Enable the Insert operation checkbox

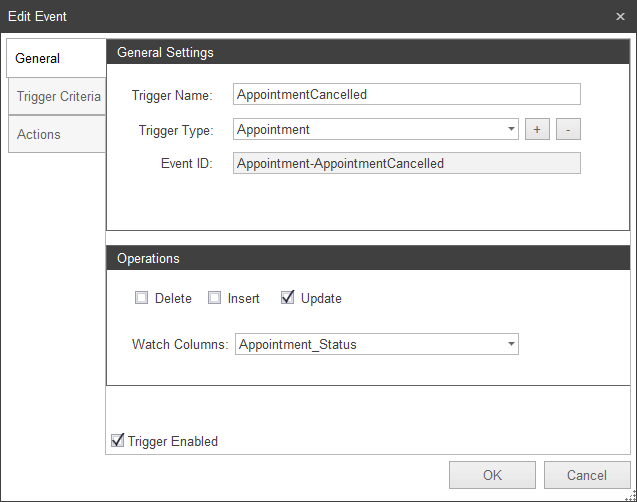click(x=214, y=298)
